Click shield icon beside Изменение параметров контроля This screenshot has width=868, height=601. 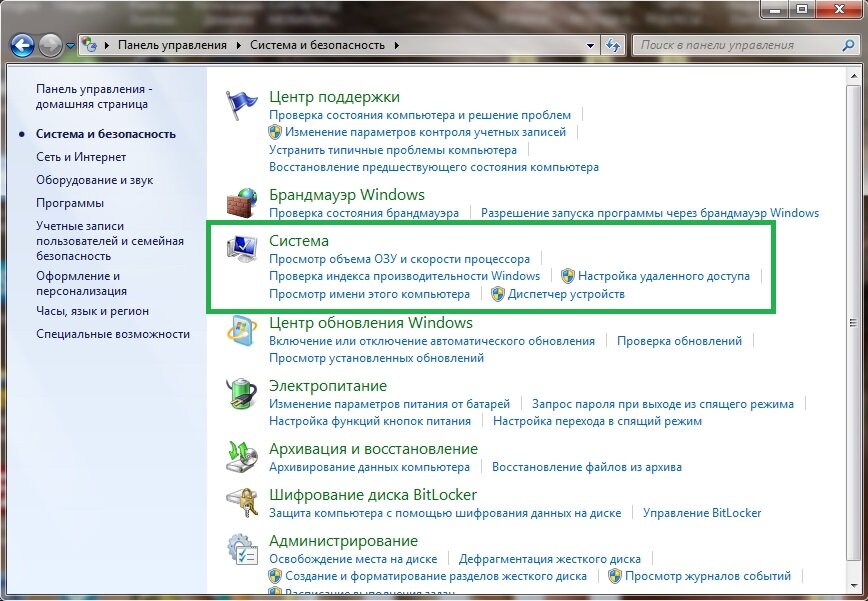pyautogui.click(x=275, y=132)
